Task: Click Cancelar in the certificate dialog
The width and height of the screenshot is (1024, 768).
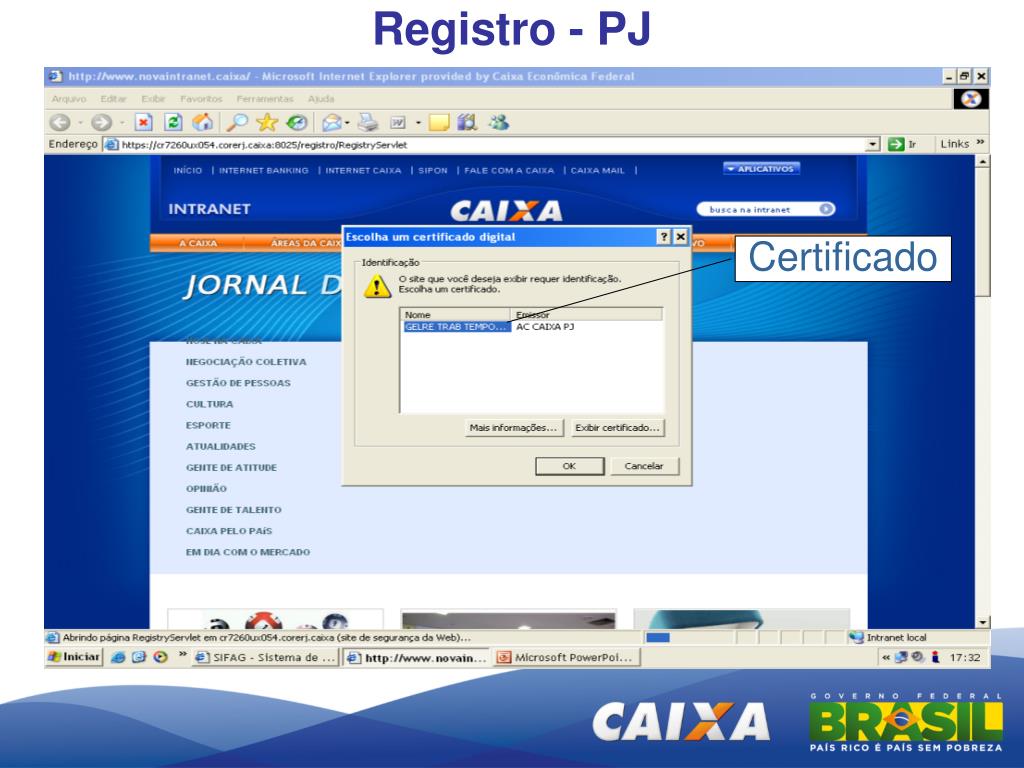Action: 644,466
